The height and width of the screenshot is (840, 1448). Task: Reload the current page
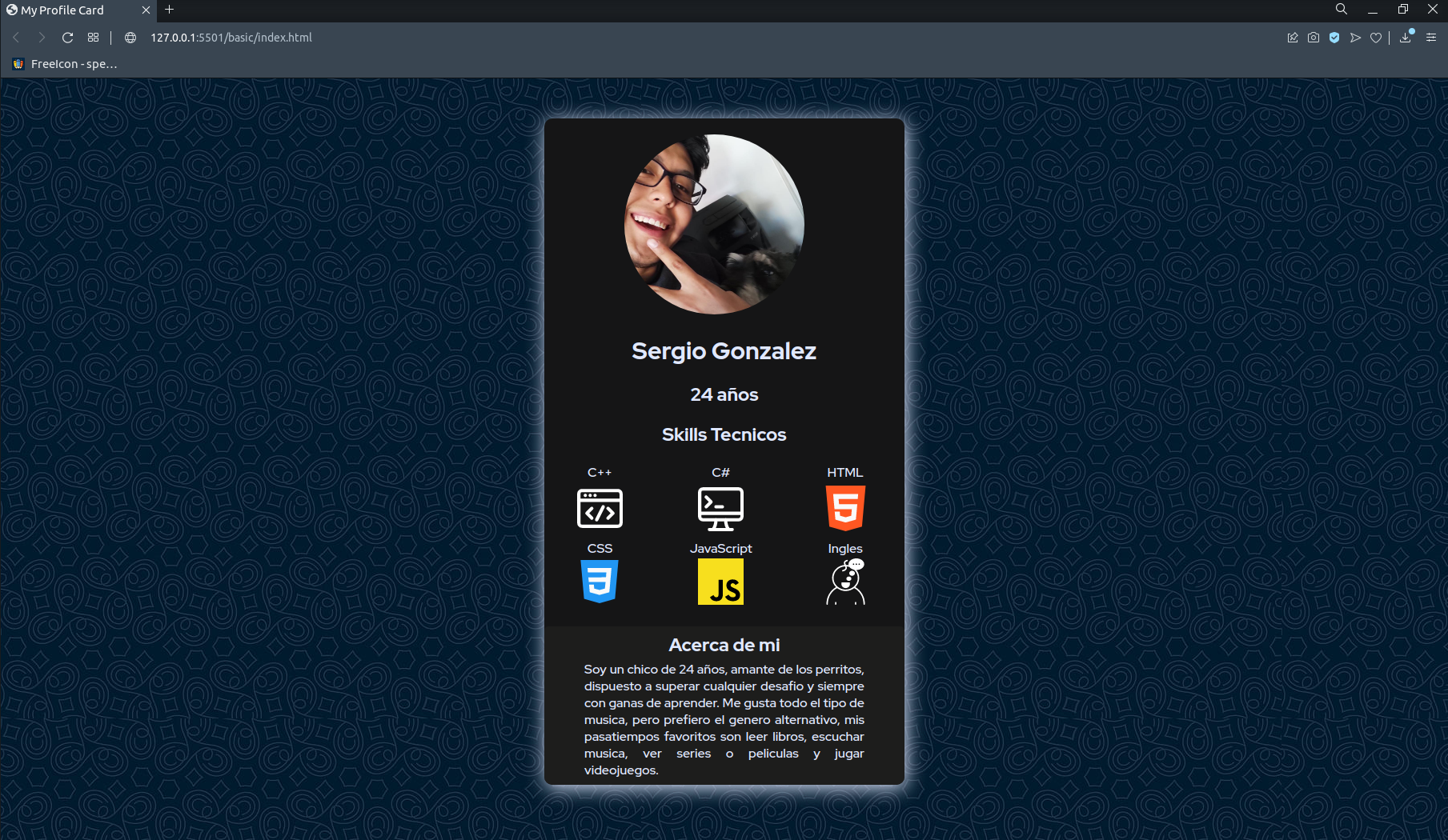point(67,37)
